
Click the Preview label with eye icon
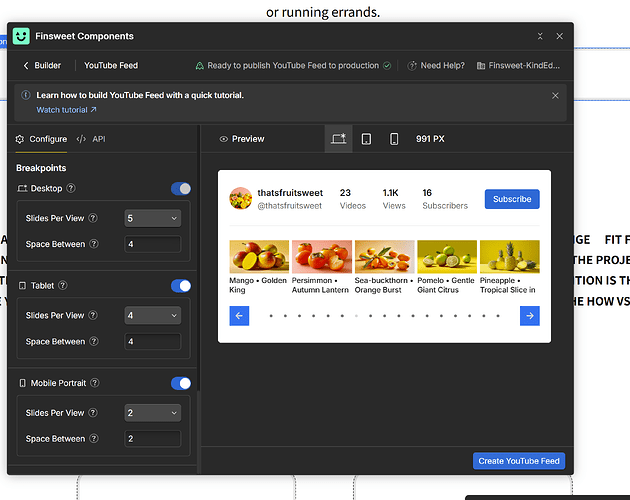[x=242, y=139]
